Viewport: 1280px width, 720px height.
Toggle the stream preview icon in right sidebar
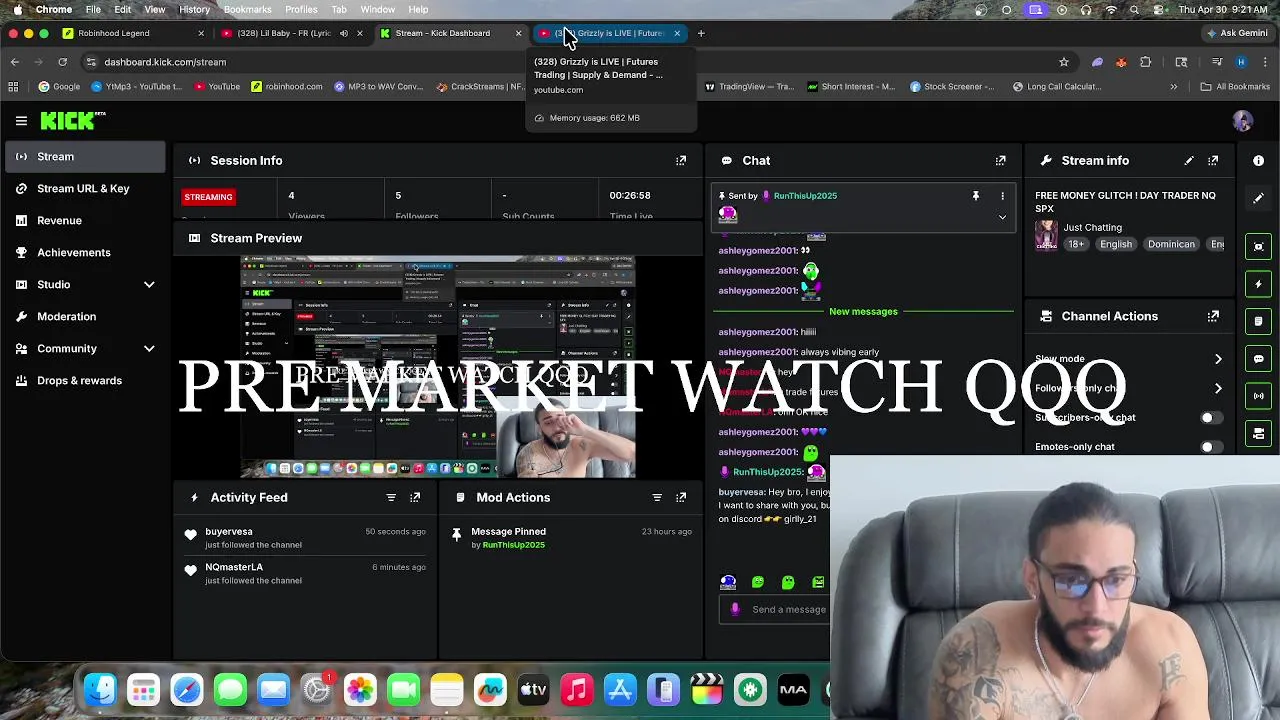point(1259,246)
